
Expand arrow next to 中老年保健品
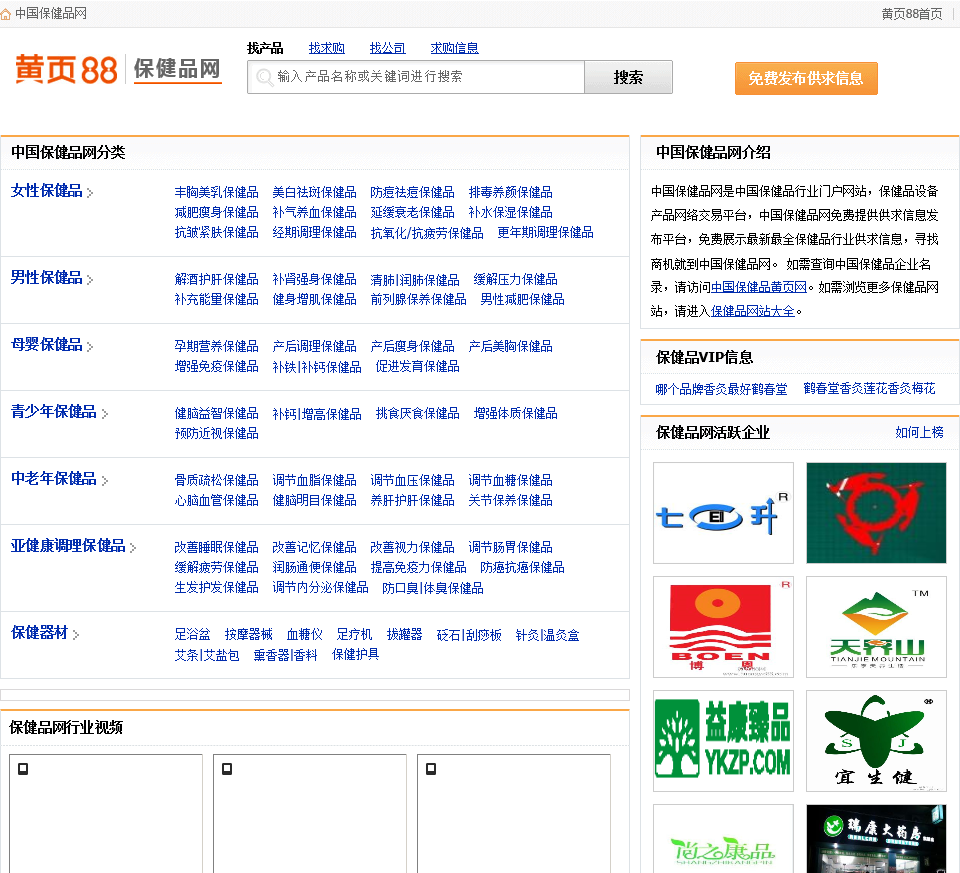105,481
